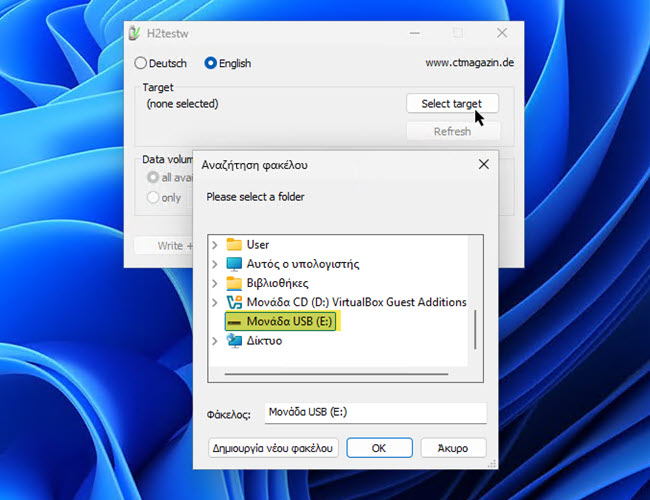Close the H2testw window
Image resolution: width=650 pixels, height=500 pixels.
[x=502, y=33]
